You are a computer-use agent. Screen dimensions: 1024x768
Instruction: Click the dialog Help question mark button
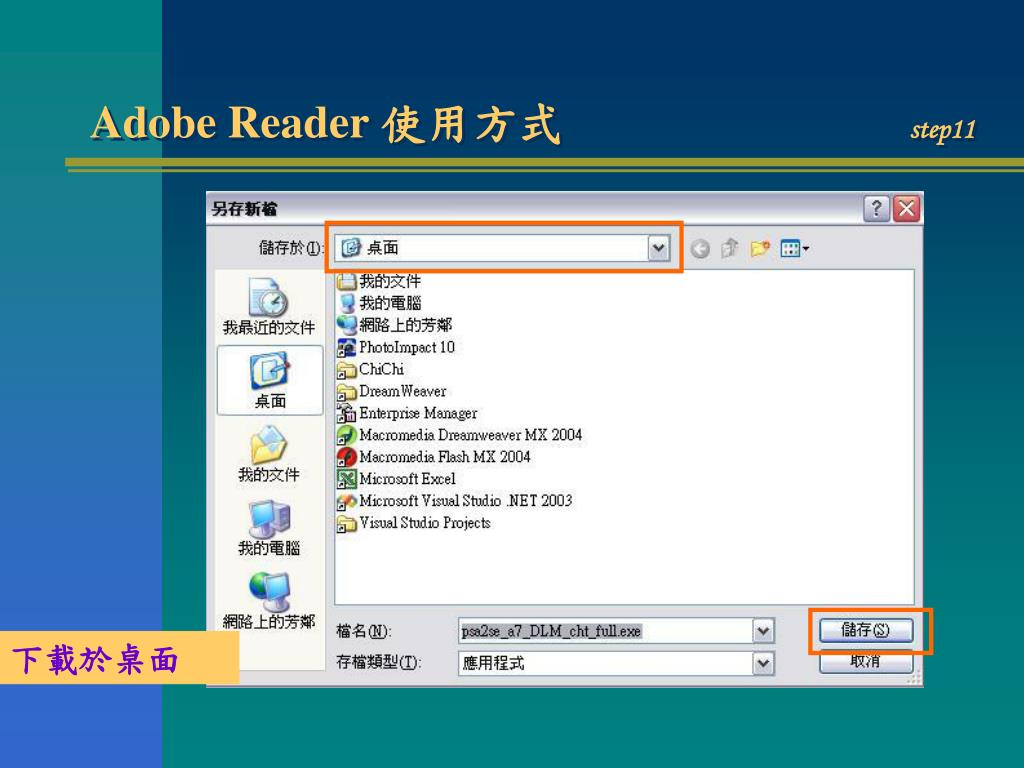pyautogui.click(x=876, y=209)
